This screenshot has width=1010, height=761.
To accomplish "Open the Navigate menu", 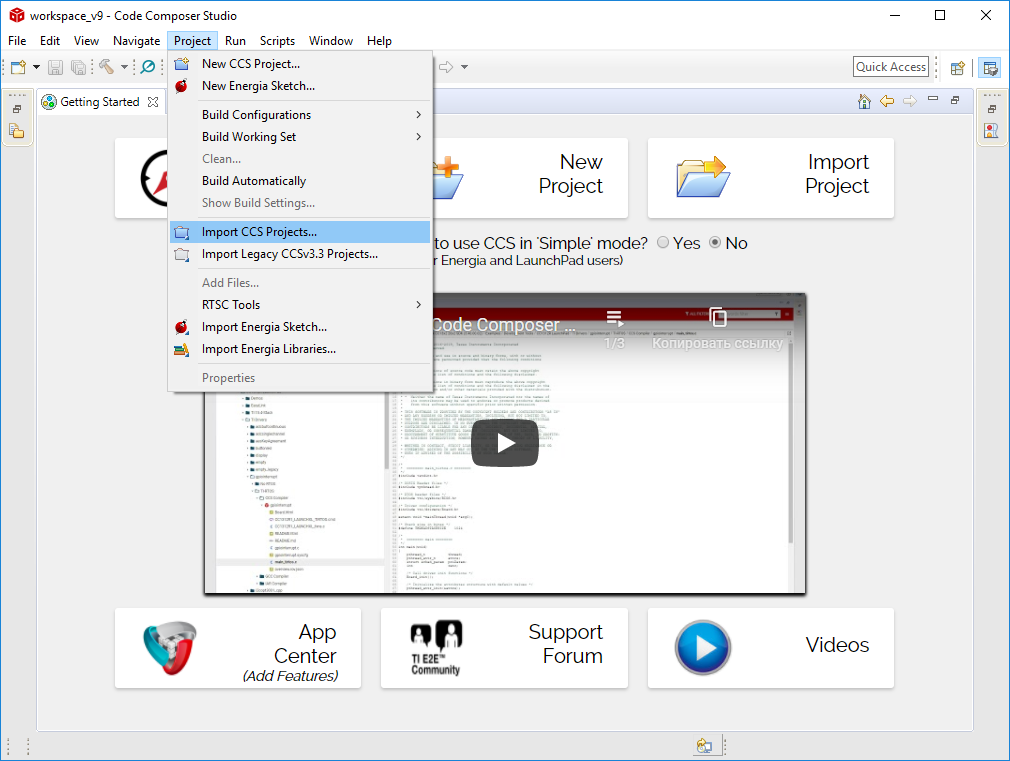I will (137, 41).
